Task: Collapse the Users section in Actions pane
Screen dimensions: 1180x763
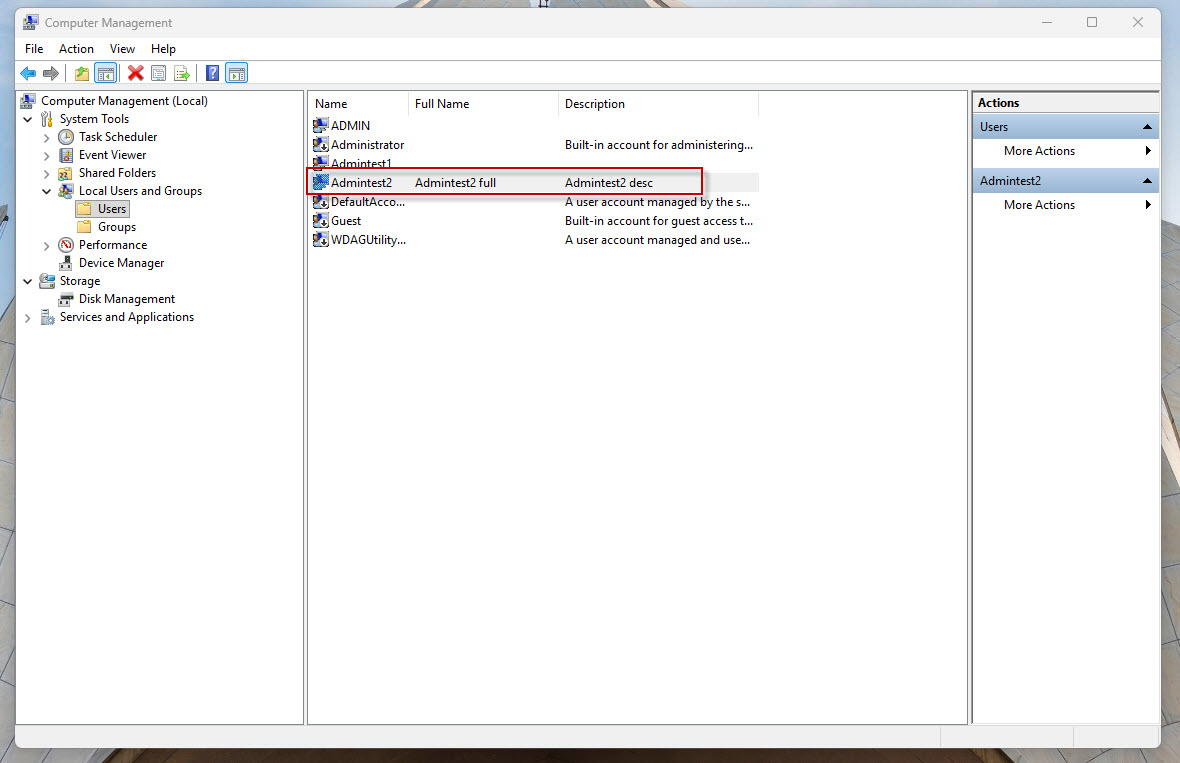Action: tap(1147, 126)
